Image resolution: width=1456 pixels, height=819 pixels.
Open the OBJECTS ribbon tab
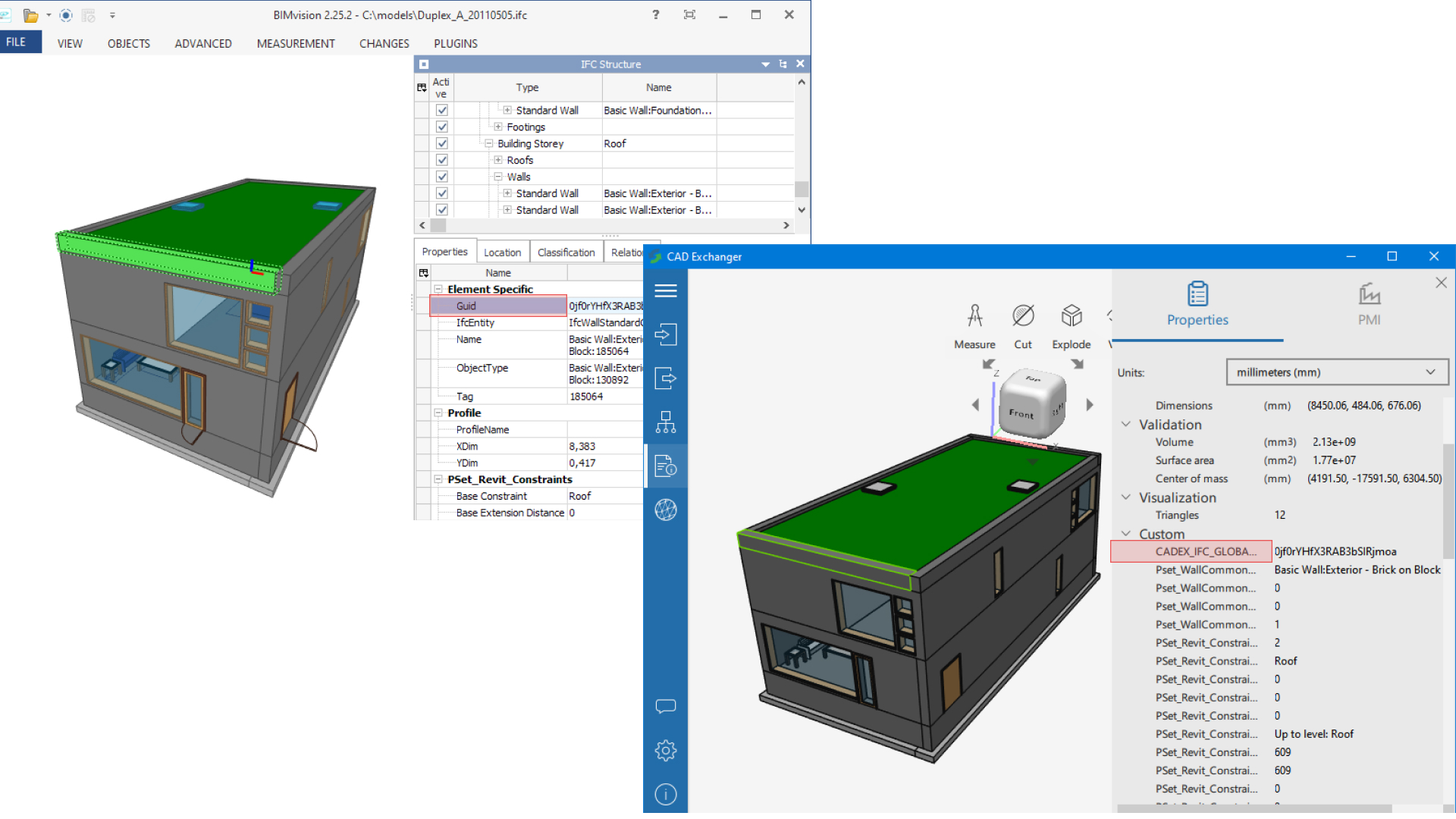tap(129, 44)
